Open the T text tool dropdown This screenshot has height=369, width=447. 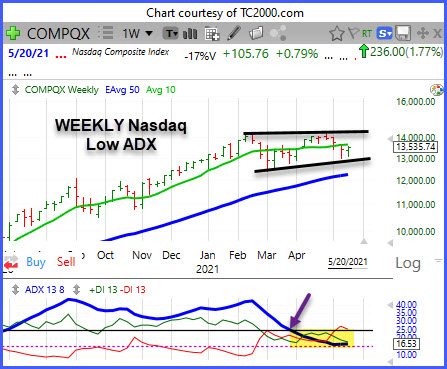point(170,33)
